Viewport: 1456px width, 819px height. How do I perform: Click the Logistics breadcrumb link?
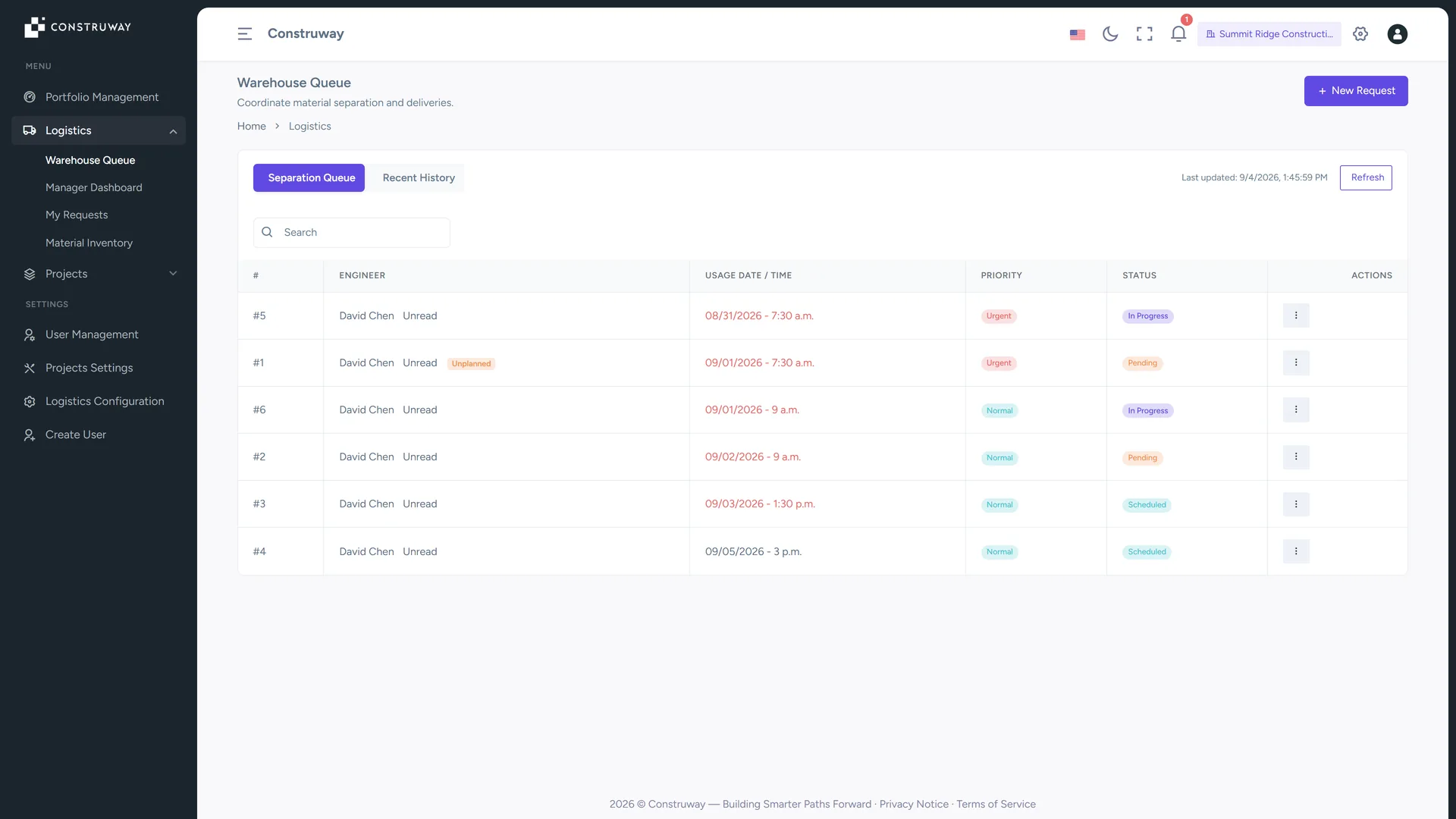[x=309, y=127]
